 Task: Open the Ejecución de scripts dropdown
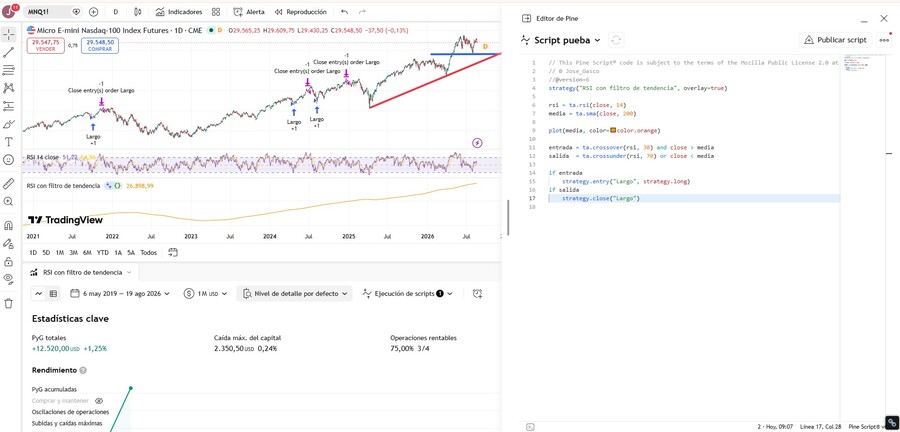407,293
